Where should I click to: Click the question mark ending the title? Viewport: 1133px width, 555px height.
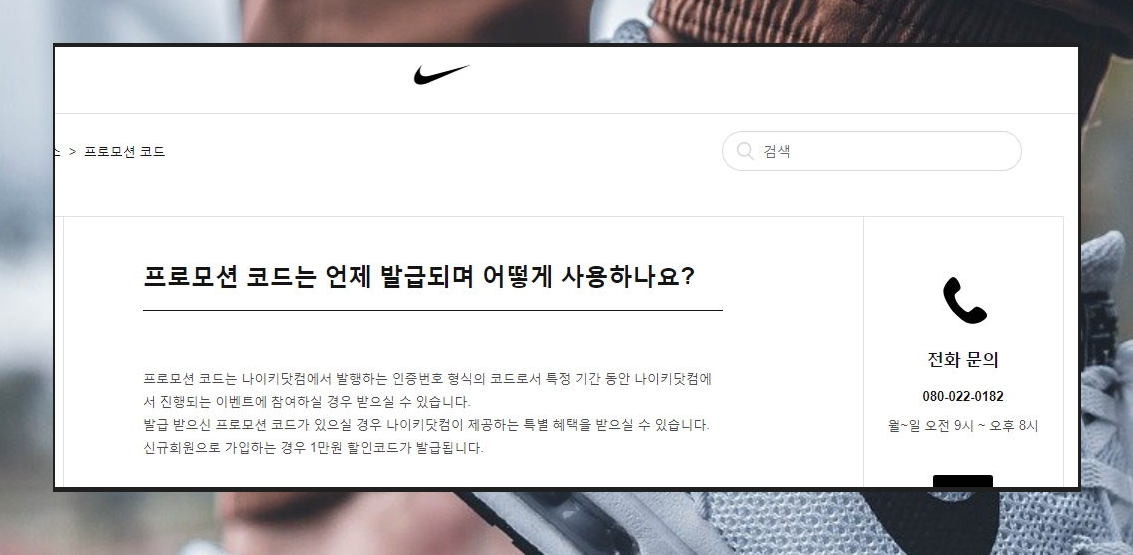[687, 277]
